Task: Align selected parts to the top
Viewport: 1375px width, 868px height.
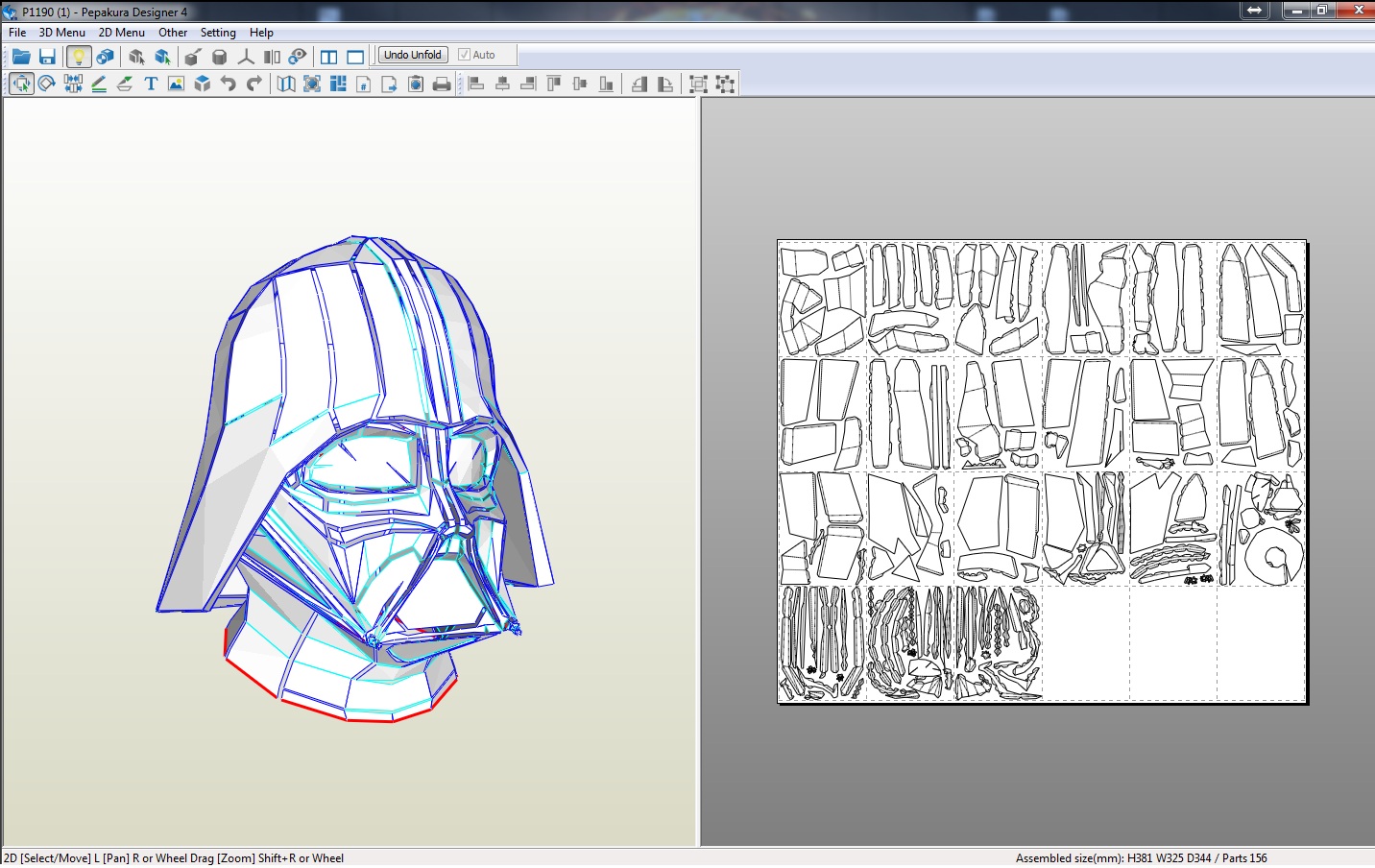Action: pos(554,84)
